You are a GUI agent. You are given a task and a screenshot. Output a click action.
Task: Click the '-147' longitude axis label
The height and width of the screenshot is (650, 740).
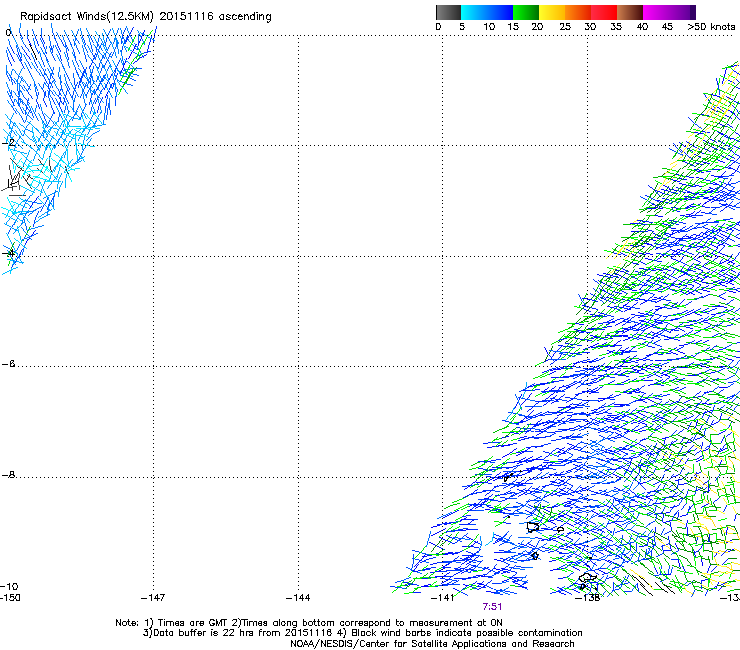click(153, 598)
